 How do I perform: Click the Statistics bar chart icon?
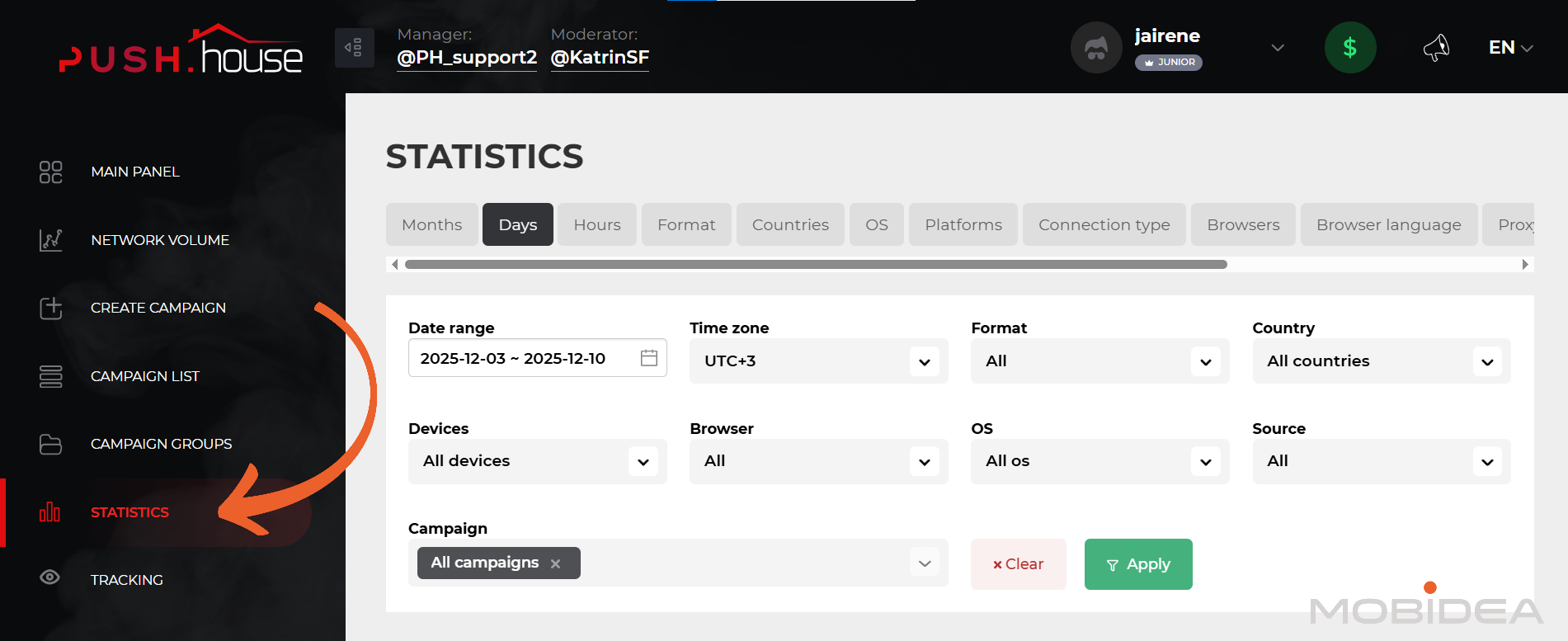(49, 512)
